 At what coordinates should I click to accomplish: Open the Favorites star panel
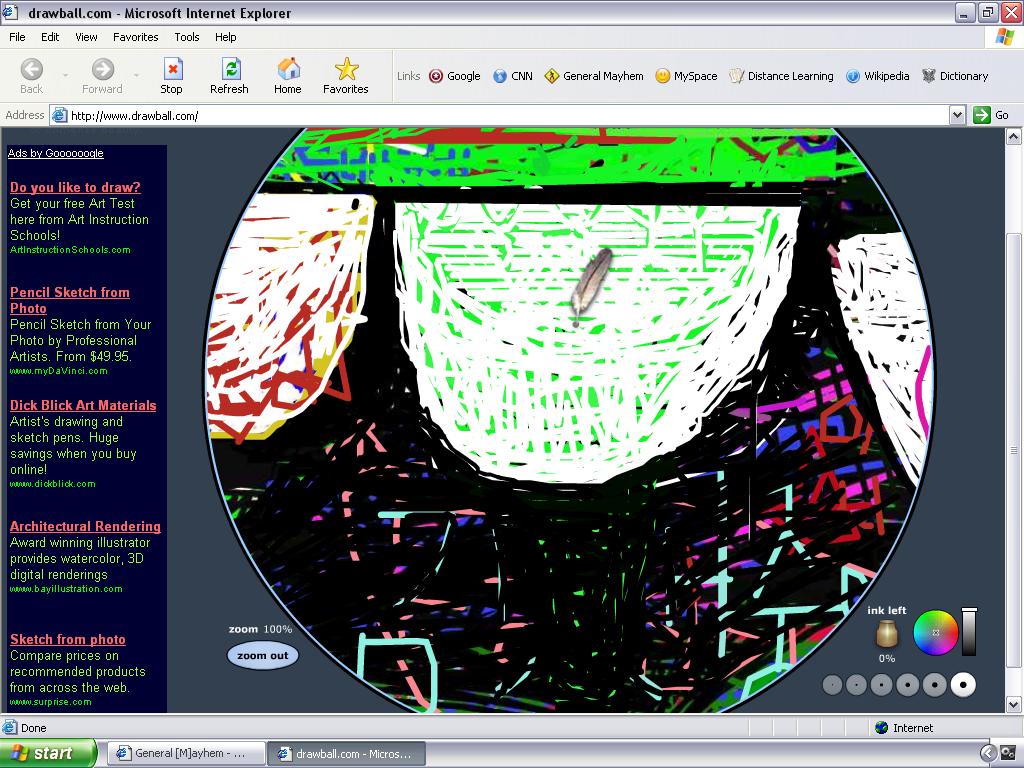(x=345, y=76)
